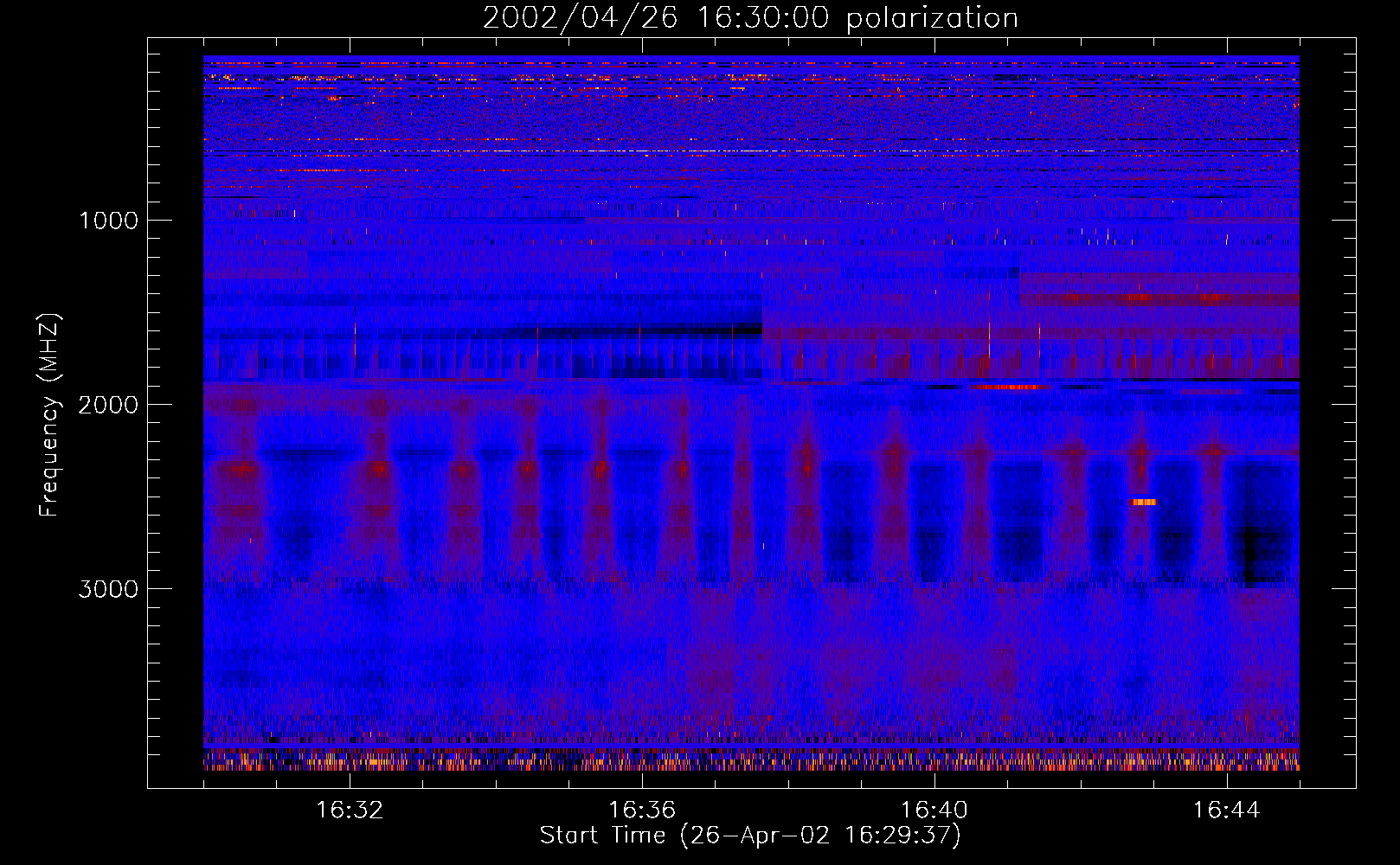
Task: Click the 'Start Time (26-Apr-02 16:29:37)' label
Action: [x=750, y=836]
